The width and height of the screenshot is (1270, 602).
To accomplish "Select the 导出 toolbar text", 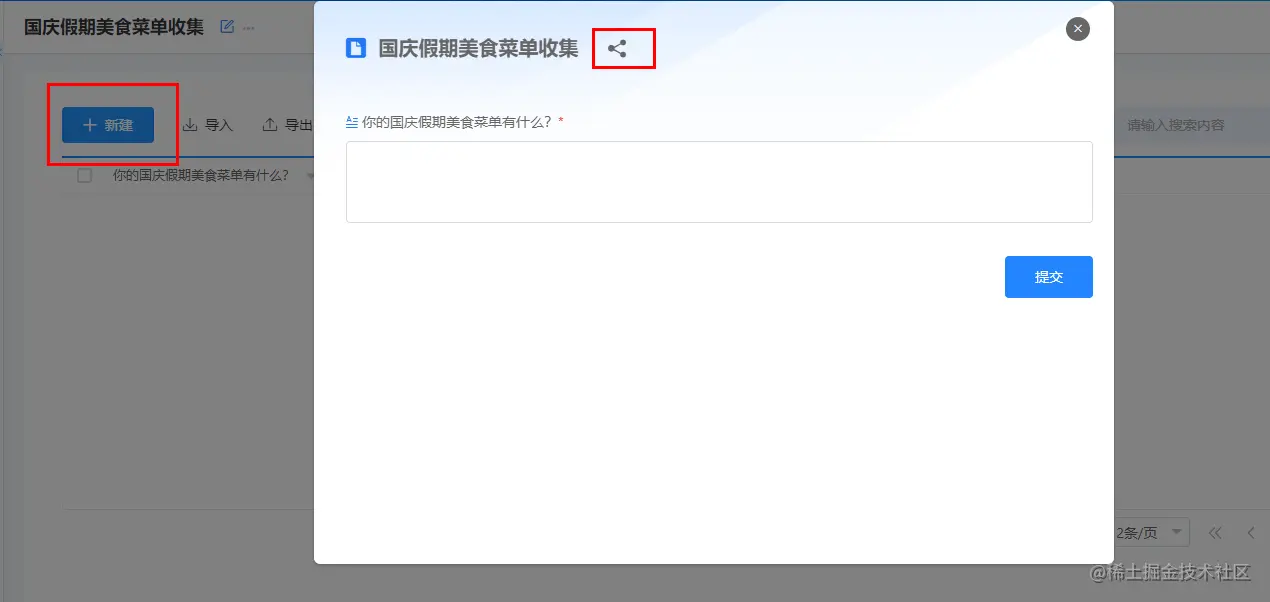I will pos(299,125).
